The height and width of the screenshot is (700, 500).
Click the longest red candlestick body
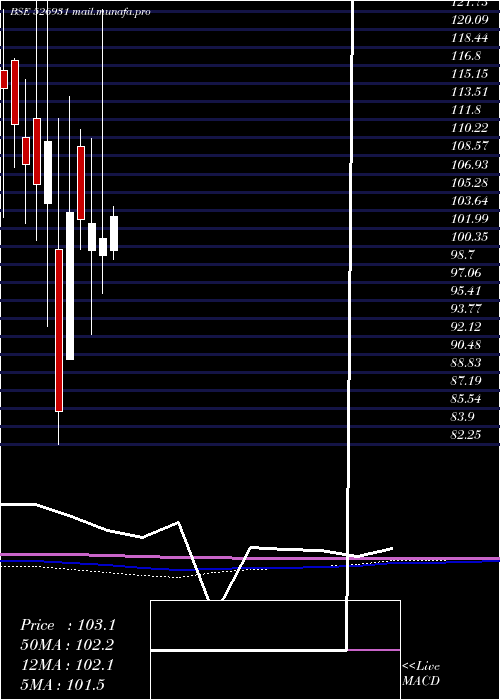coord(59,330)
